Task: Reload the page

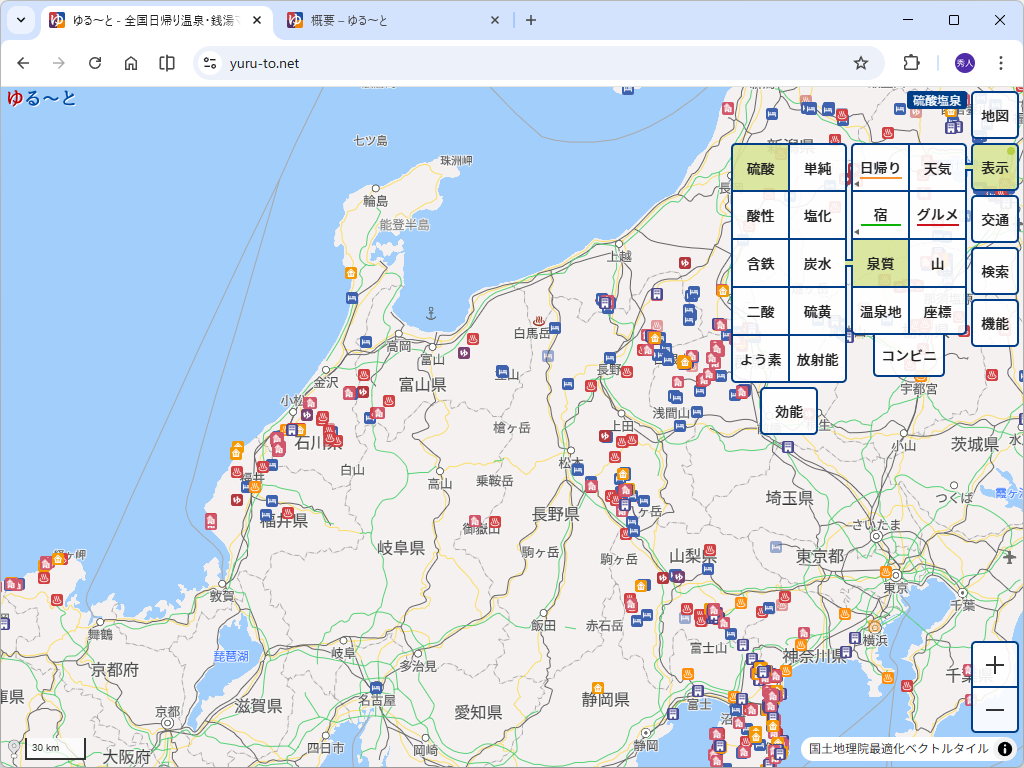Action: 95,63
